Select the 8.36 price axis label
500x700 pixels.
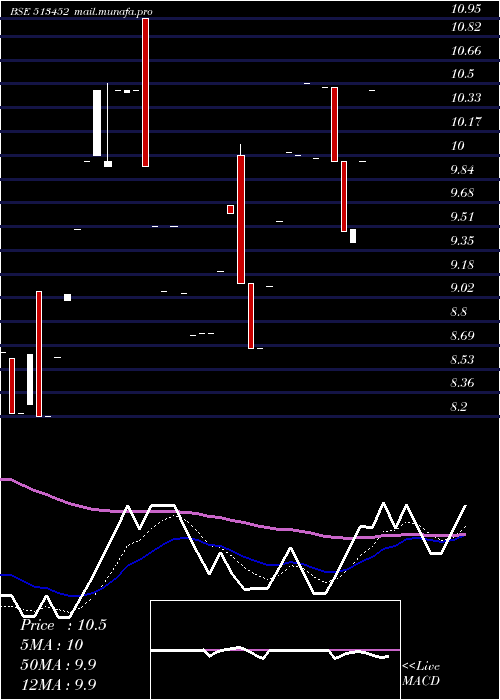[x=462, y=383]
